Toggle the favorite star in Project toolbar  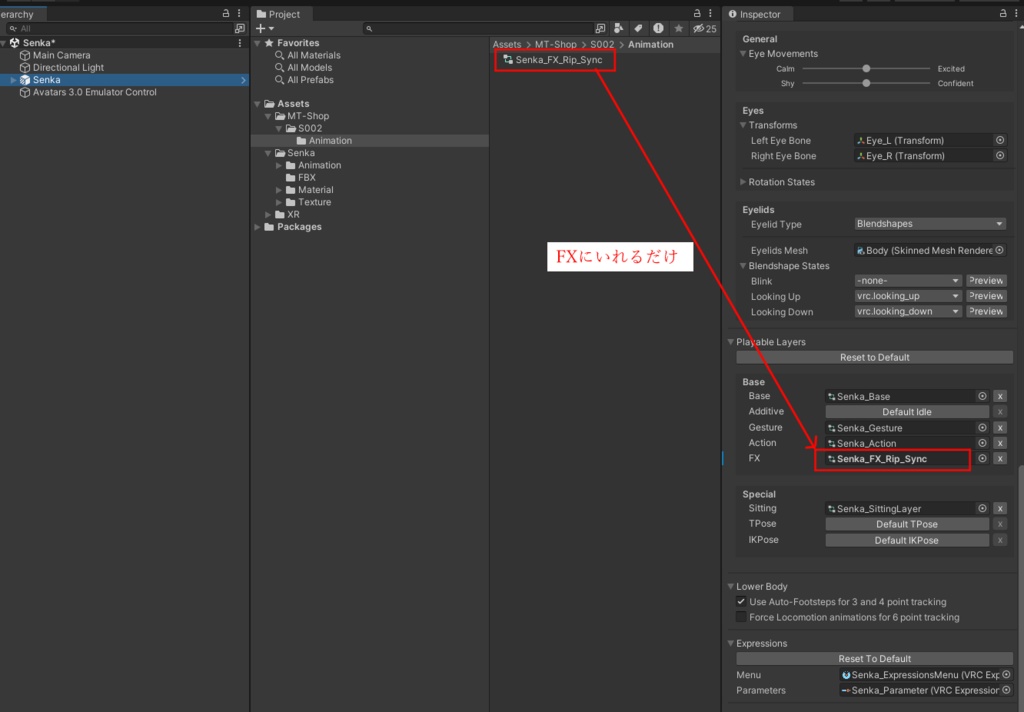point(679,28)
